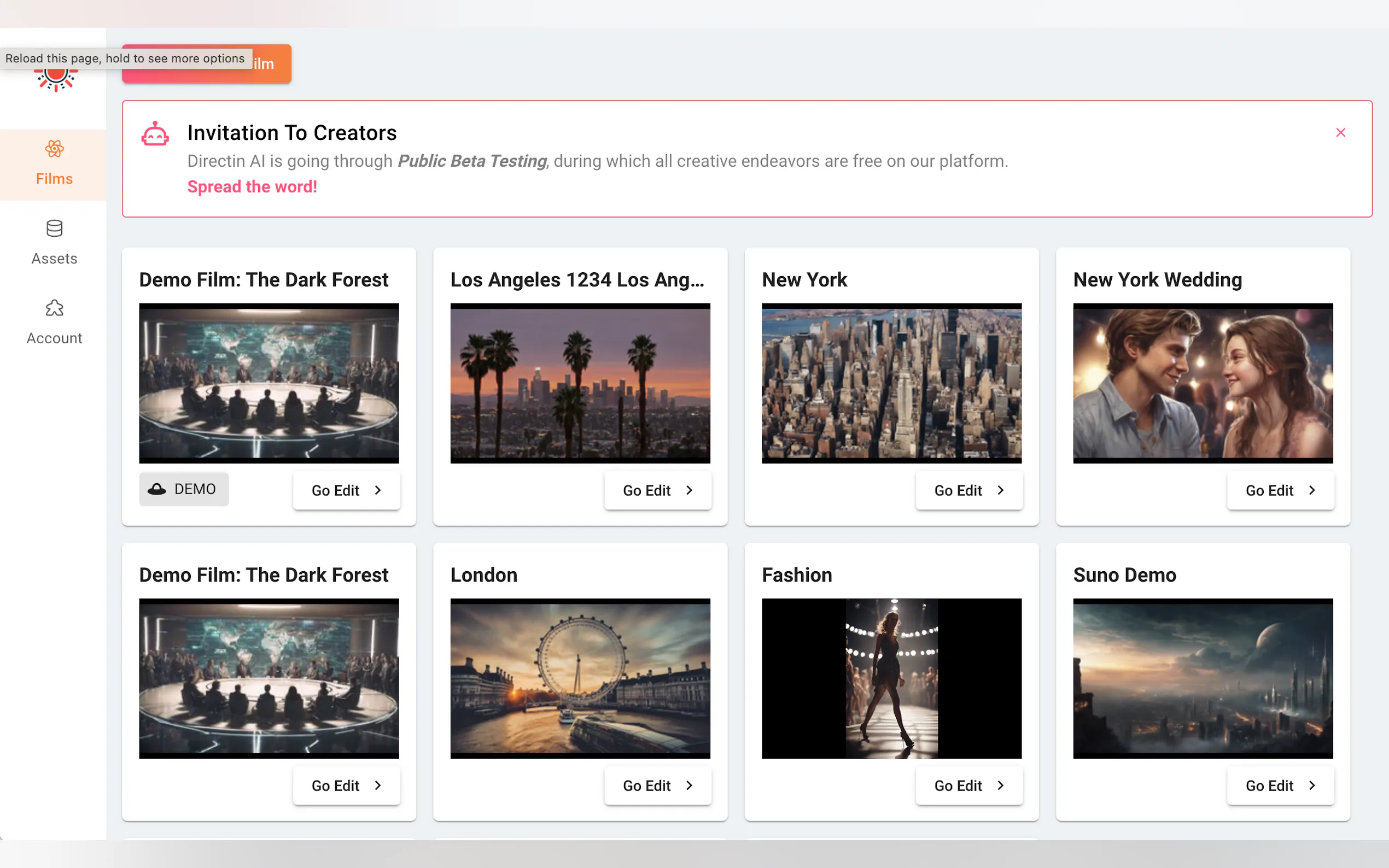Open Assets via the database icon
Image resolution: width=1389 pixels, height=868 pixels.
pyautogui.click(x=55, y=228)
